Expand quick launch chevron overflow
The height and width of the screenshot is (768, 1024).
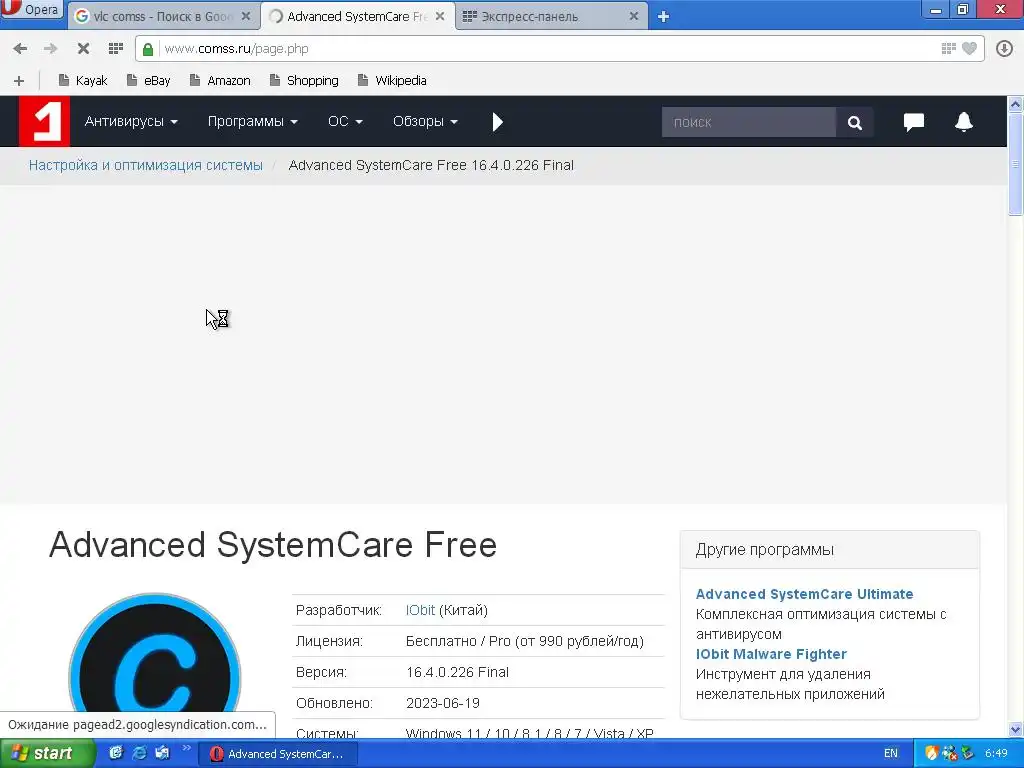(186, 748)
